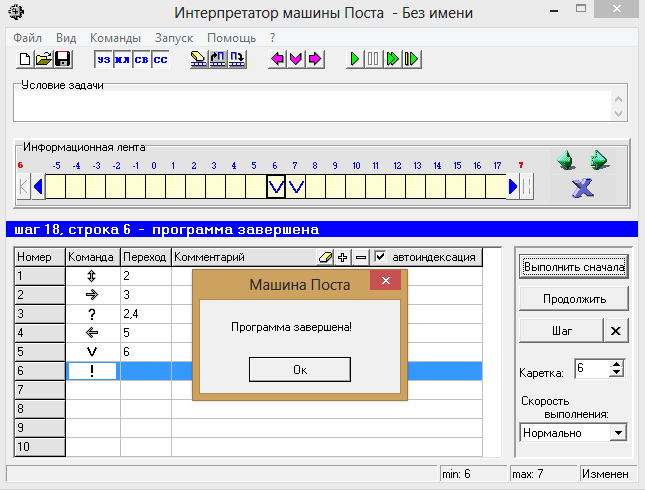This screenshot has height=490, width=645.
Task: Toggle mark in tape cell 10
Action: click(x=356, y=187)
